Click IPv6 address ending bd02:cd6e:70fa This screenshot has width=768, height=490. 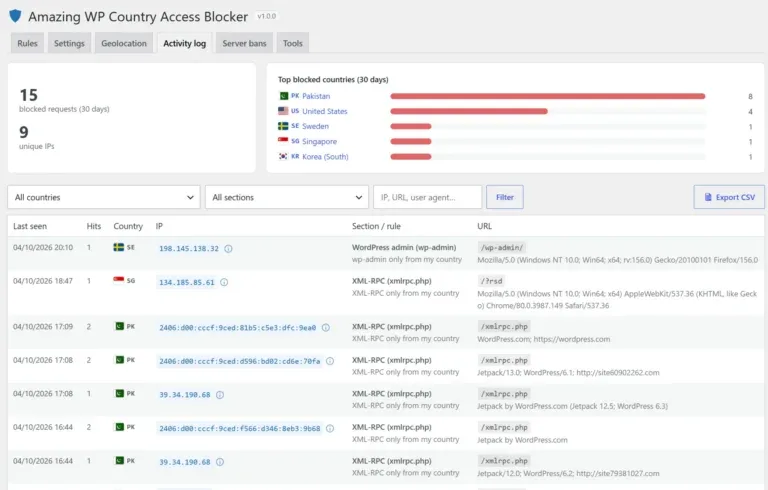pos(240,361)
